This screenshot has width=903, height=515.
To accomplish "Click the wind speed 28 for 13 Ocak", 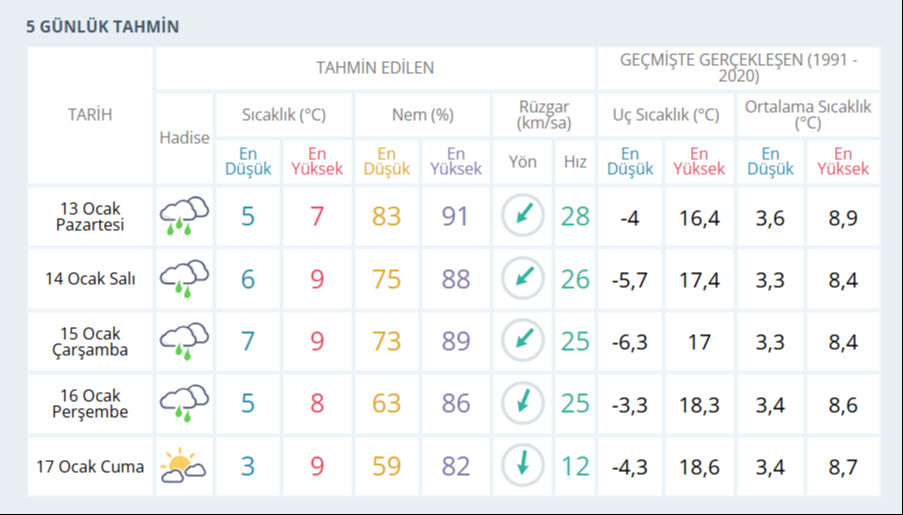I will click(x=575, y=217).
